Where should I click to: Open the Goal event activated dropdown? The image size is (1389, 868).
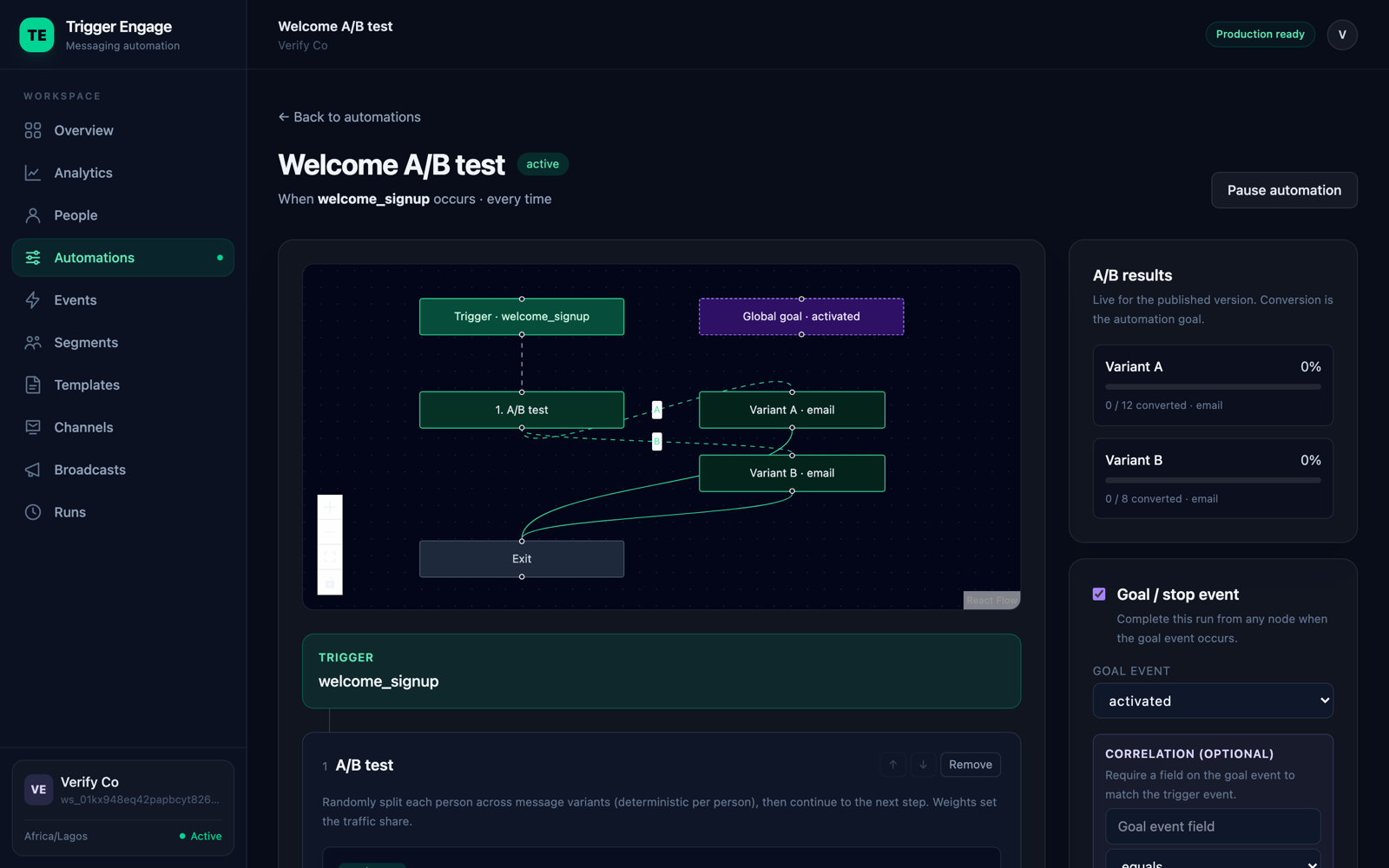1213,701
